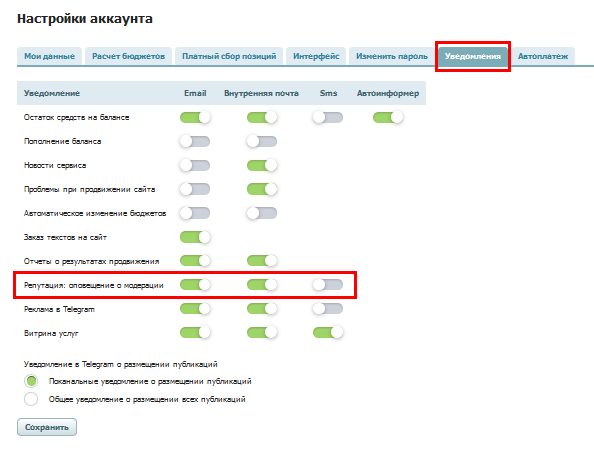Disable Внутренняя почта toggle for Новости сервиса
The height and width of the screenshot is (474, 594).
click(262, 165)
